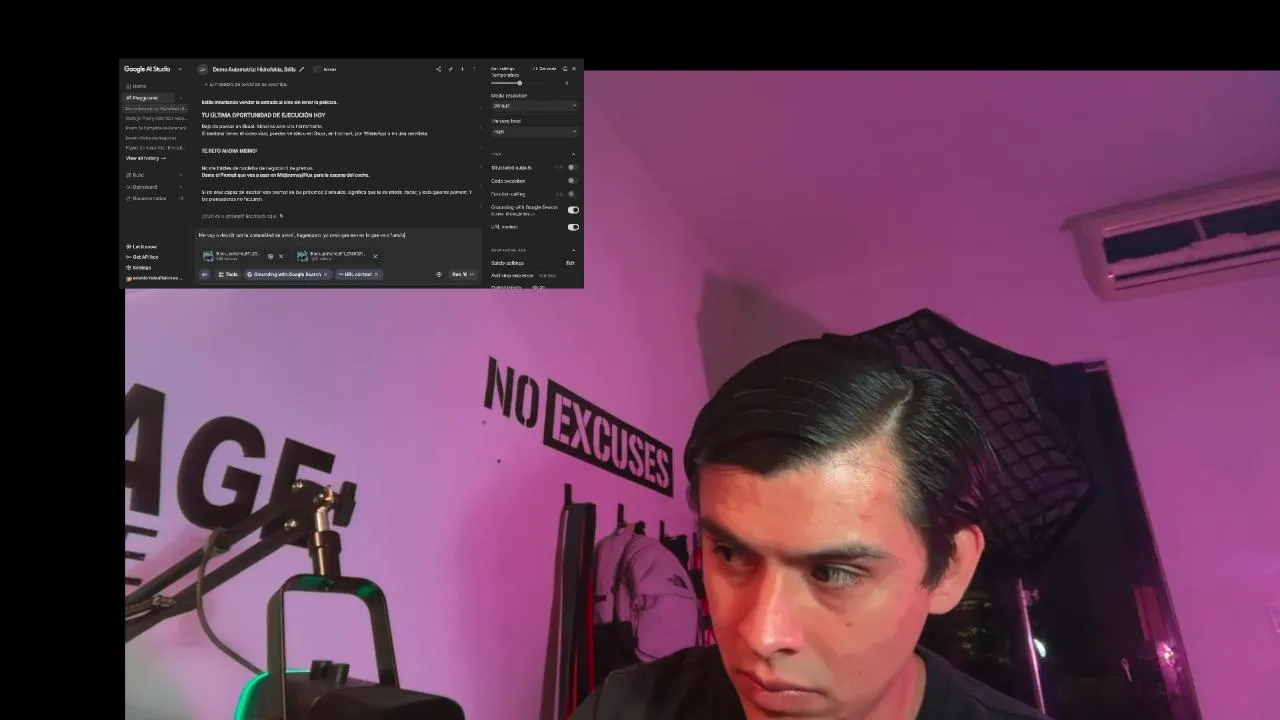Click View all history link
The width and height of the screenshot is (1280, 720).
point(146,158)
